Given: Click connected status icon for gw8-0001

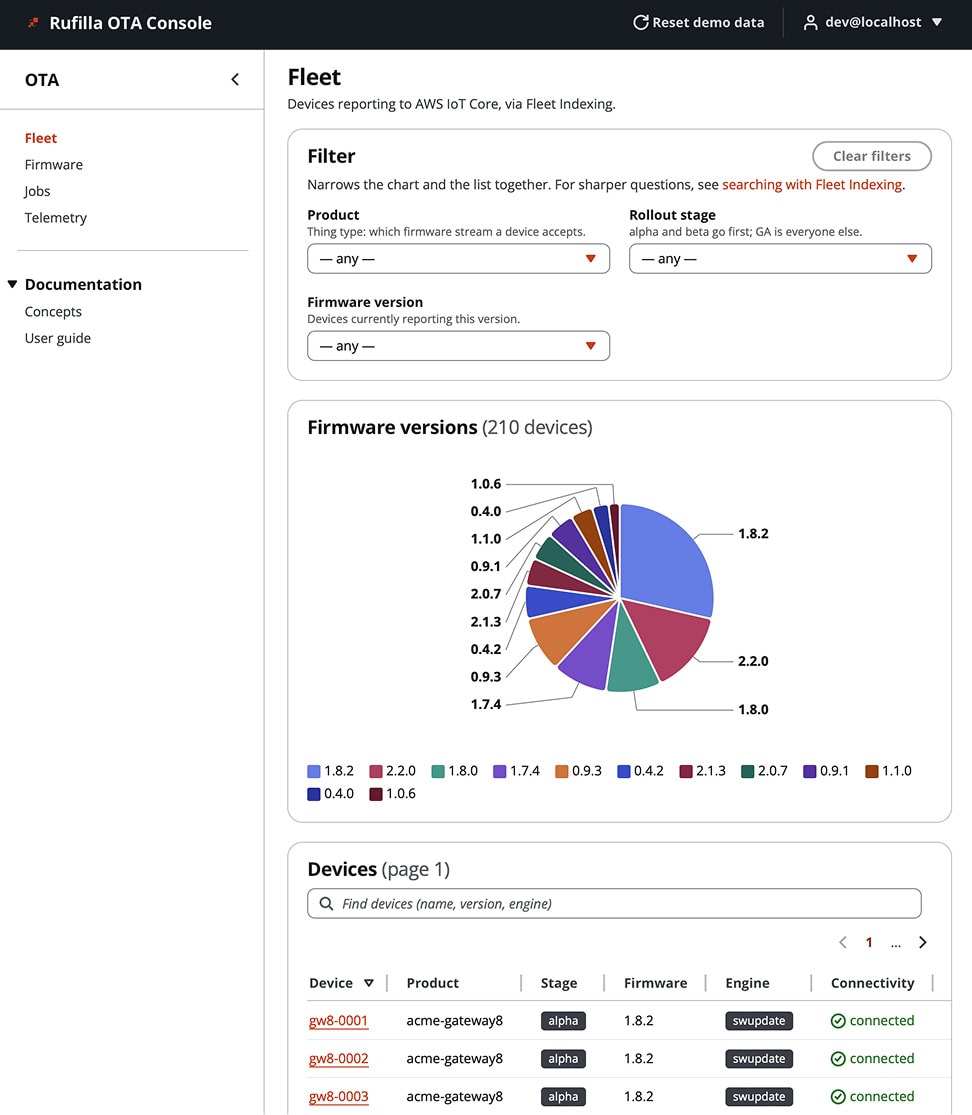Looking at the screenshot, I should click(x=838, y=1020).
